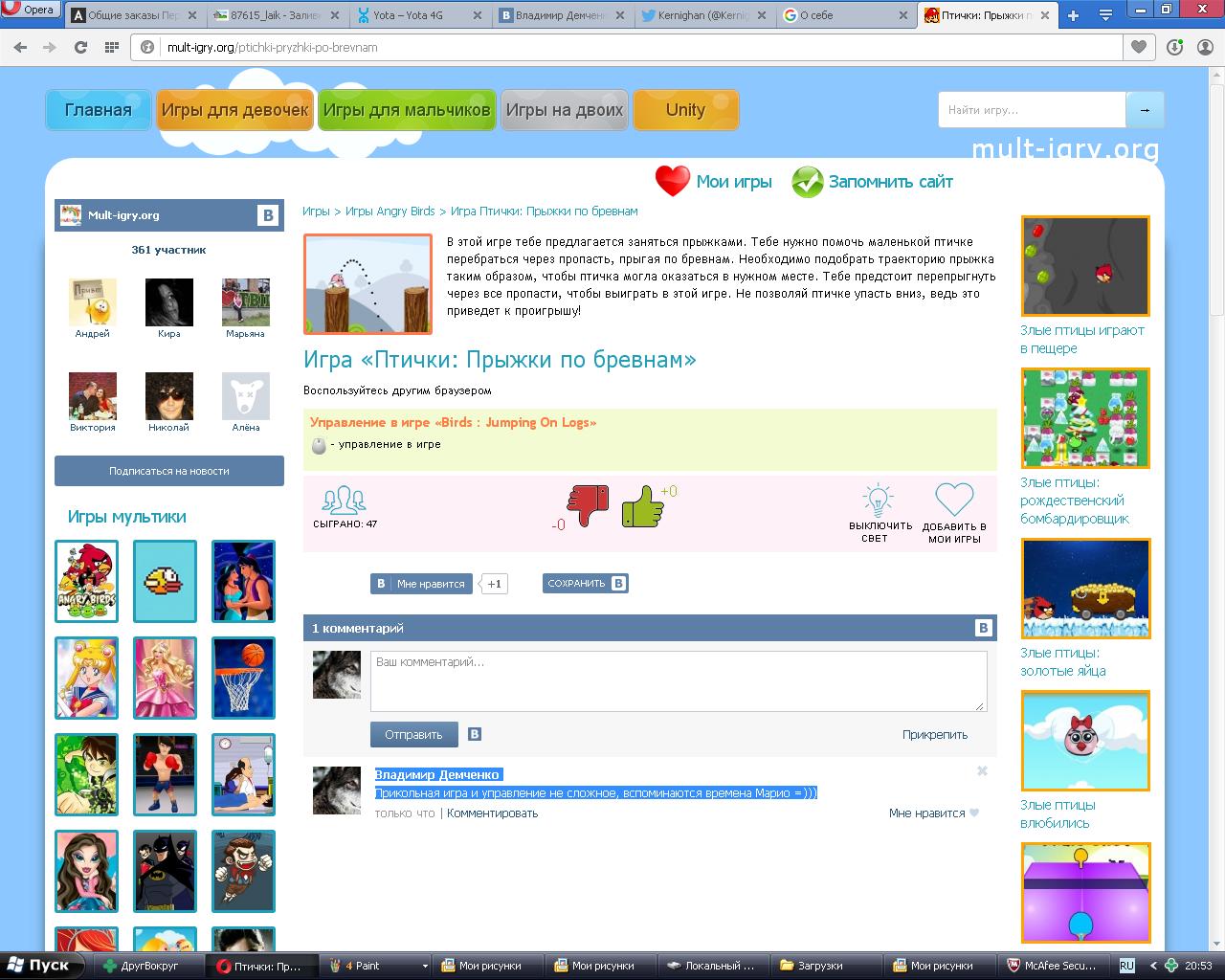Follow the Игры breadcrumb link
The height and width of the screenshot is (980, 1225).
click(x=316, y=212)
